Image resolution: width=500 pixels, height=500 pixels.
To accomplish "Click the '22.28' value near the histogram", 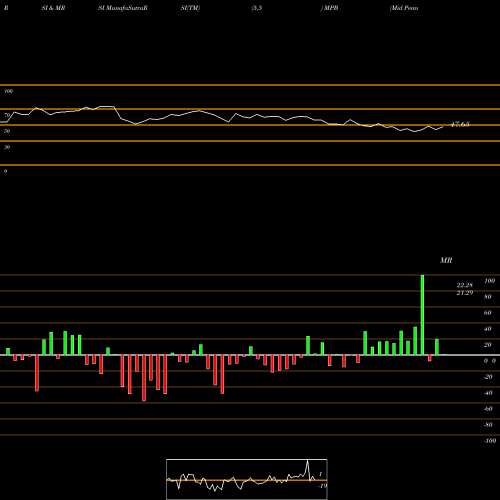I will (465, 285).
